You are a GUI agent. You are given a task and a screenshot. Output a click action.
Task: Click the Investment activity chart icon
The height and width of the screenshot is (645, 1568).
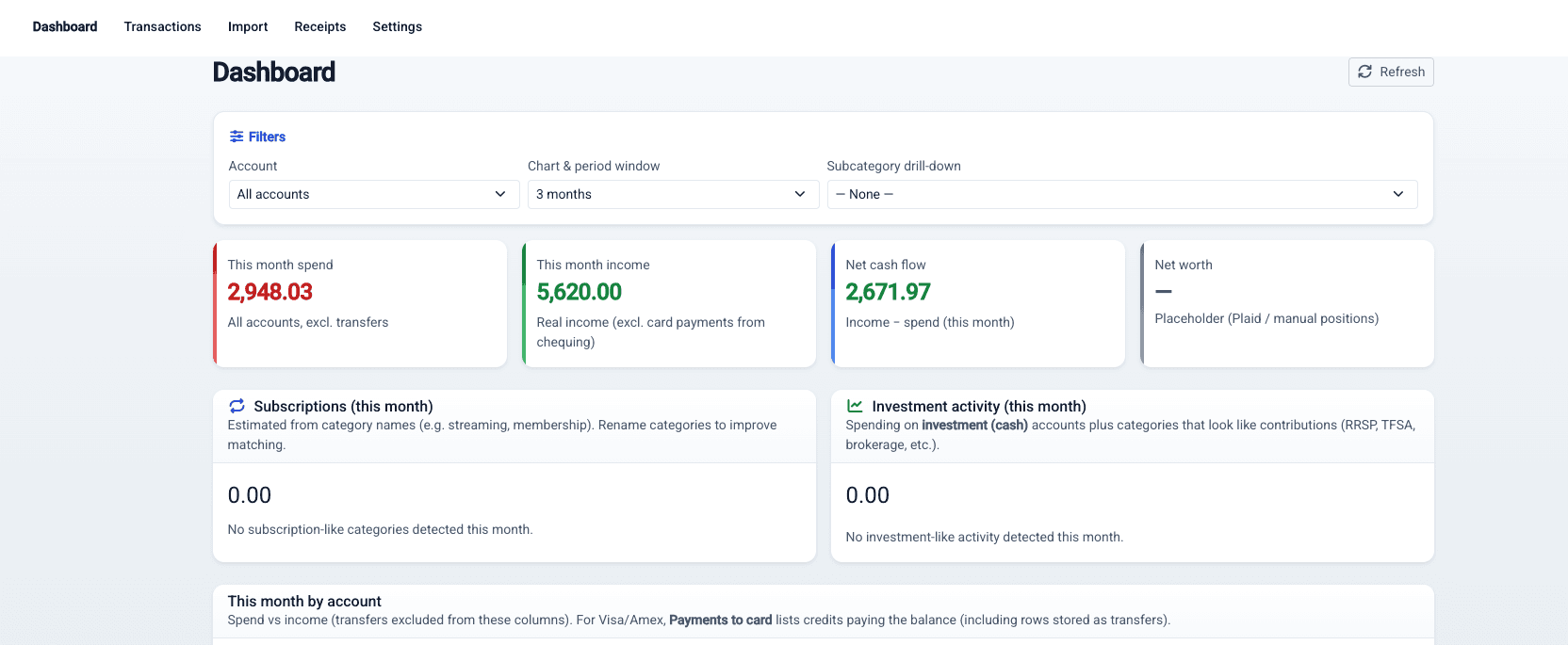click(855, 406)
